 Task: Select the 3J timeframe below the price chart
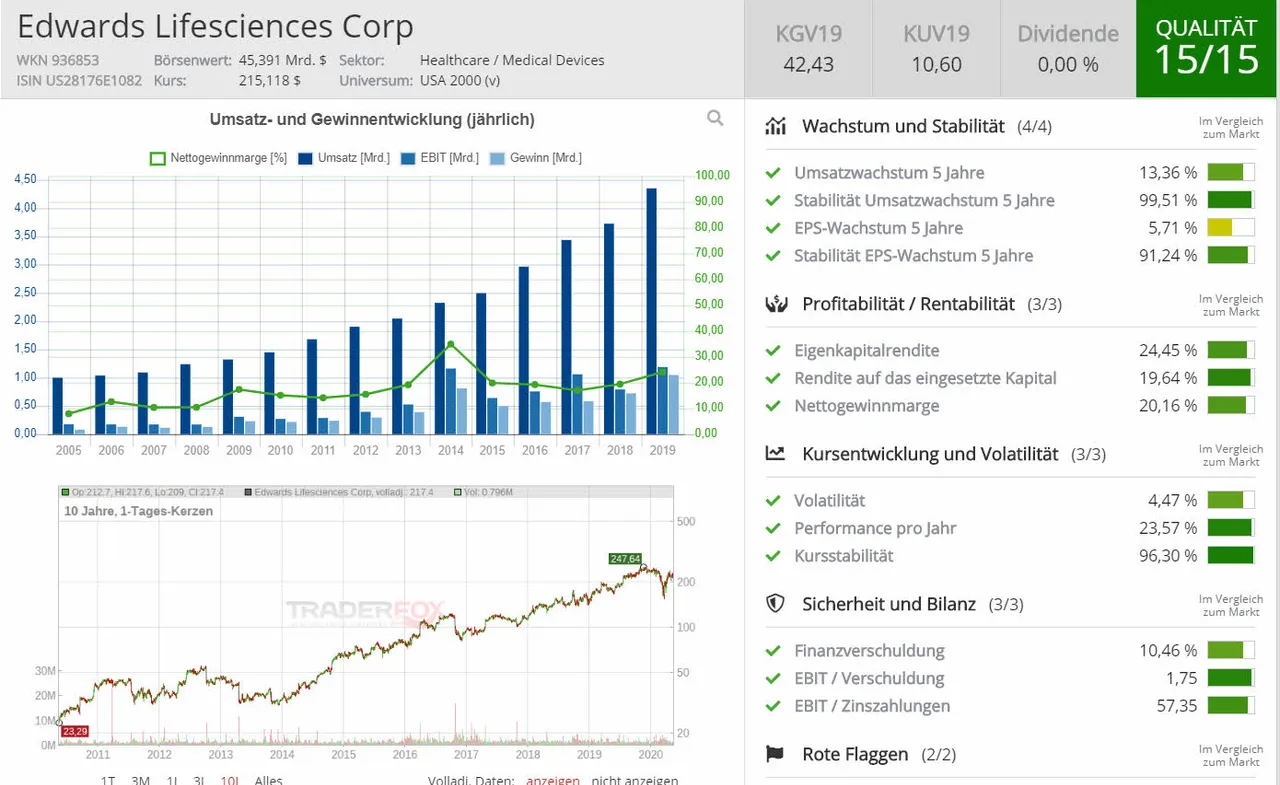(200, 780)
